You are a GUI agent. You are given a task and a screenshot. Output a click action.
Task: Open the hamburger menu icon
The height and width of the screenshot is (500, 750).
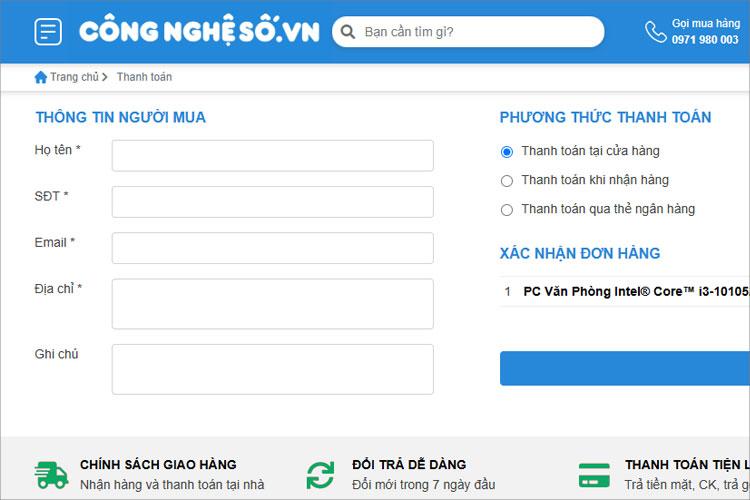pos(48,32)
